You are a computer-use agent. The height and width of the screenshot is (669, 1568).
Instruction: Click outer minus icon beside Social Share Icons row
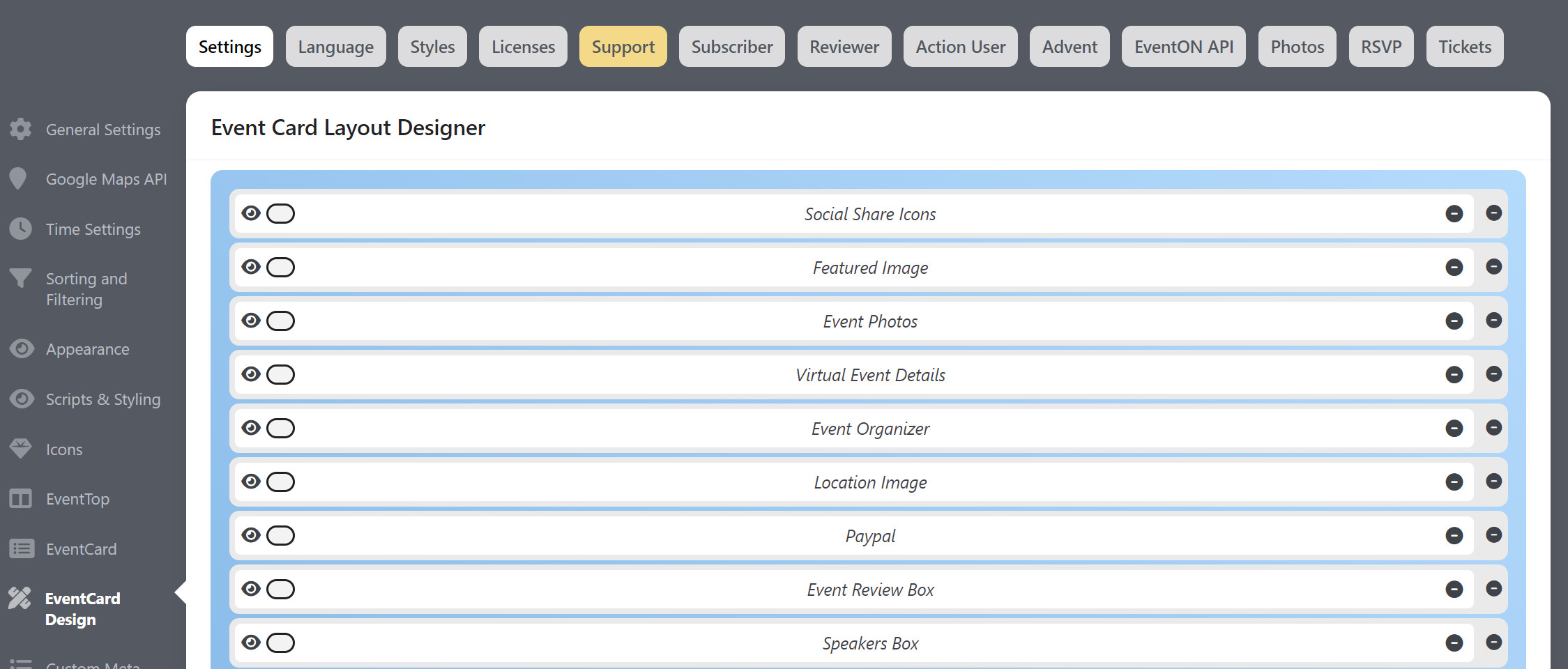[1493, 213]
